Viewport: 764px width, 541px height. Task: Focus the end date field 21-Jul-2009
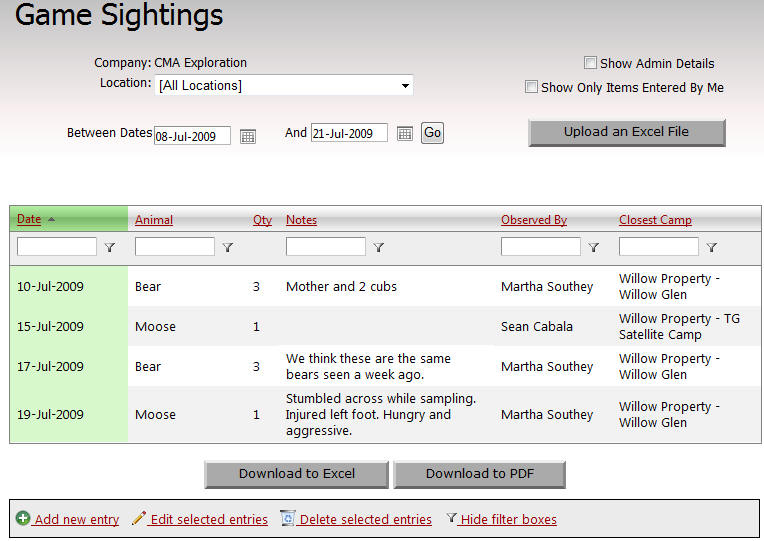349,133
